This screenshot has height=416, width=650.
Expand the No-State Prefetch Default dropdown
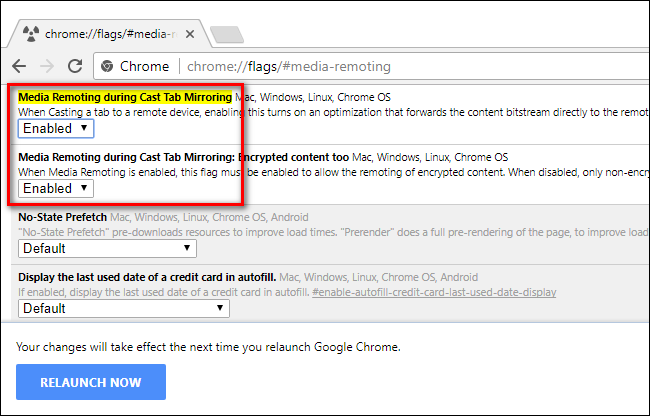coord(108,248)
